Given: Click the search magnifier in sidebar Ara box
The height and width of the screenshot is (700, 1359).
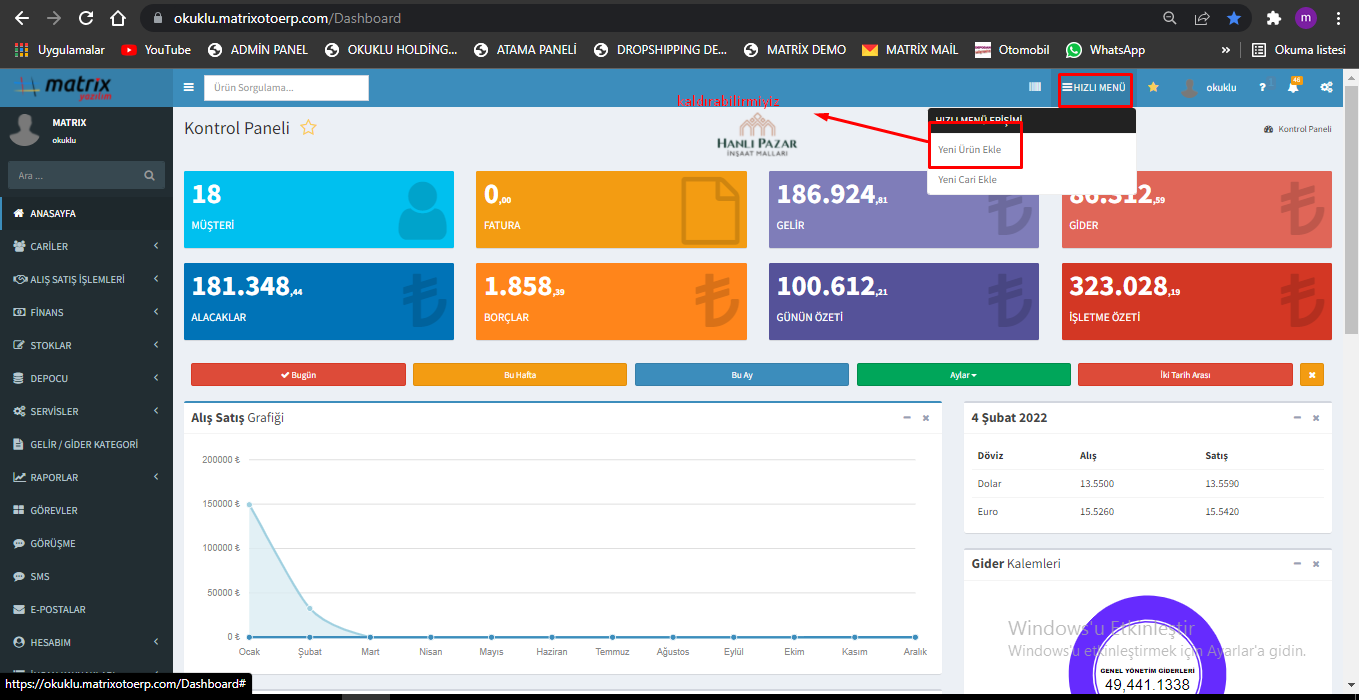Looking at the screenshot, I should click(x=149, y=176).
